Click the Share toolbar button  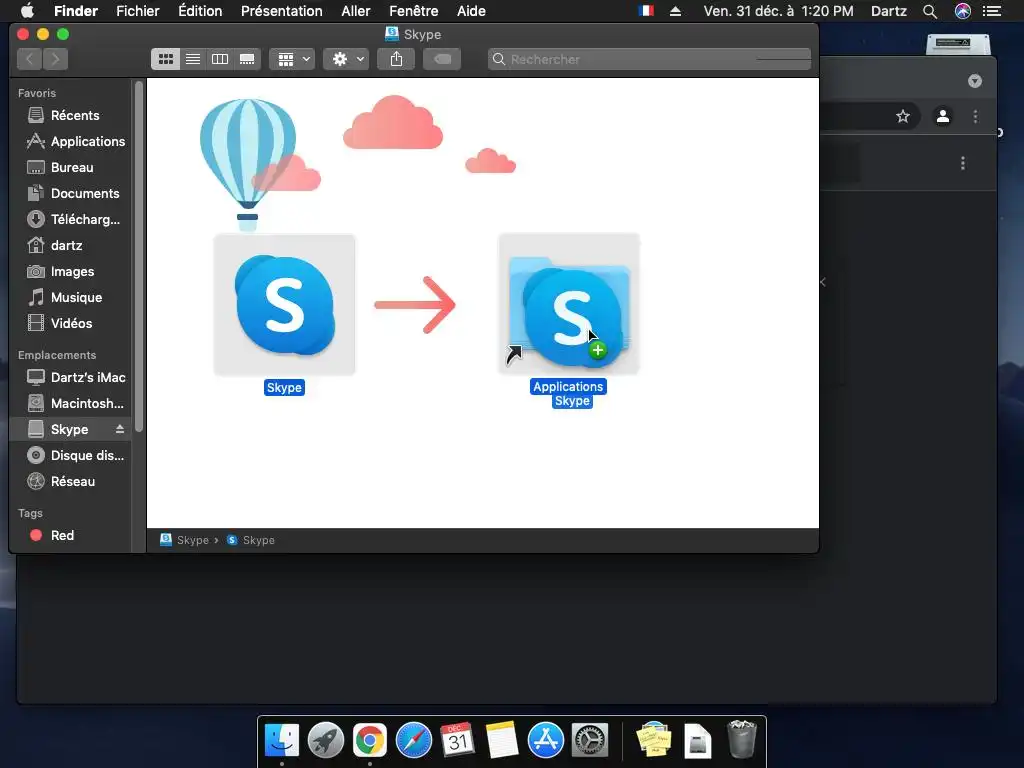(396, 59)
